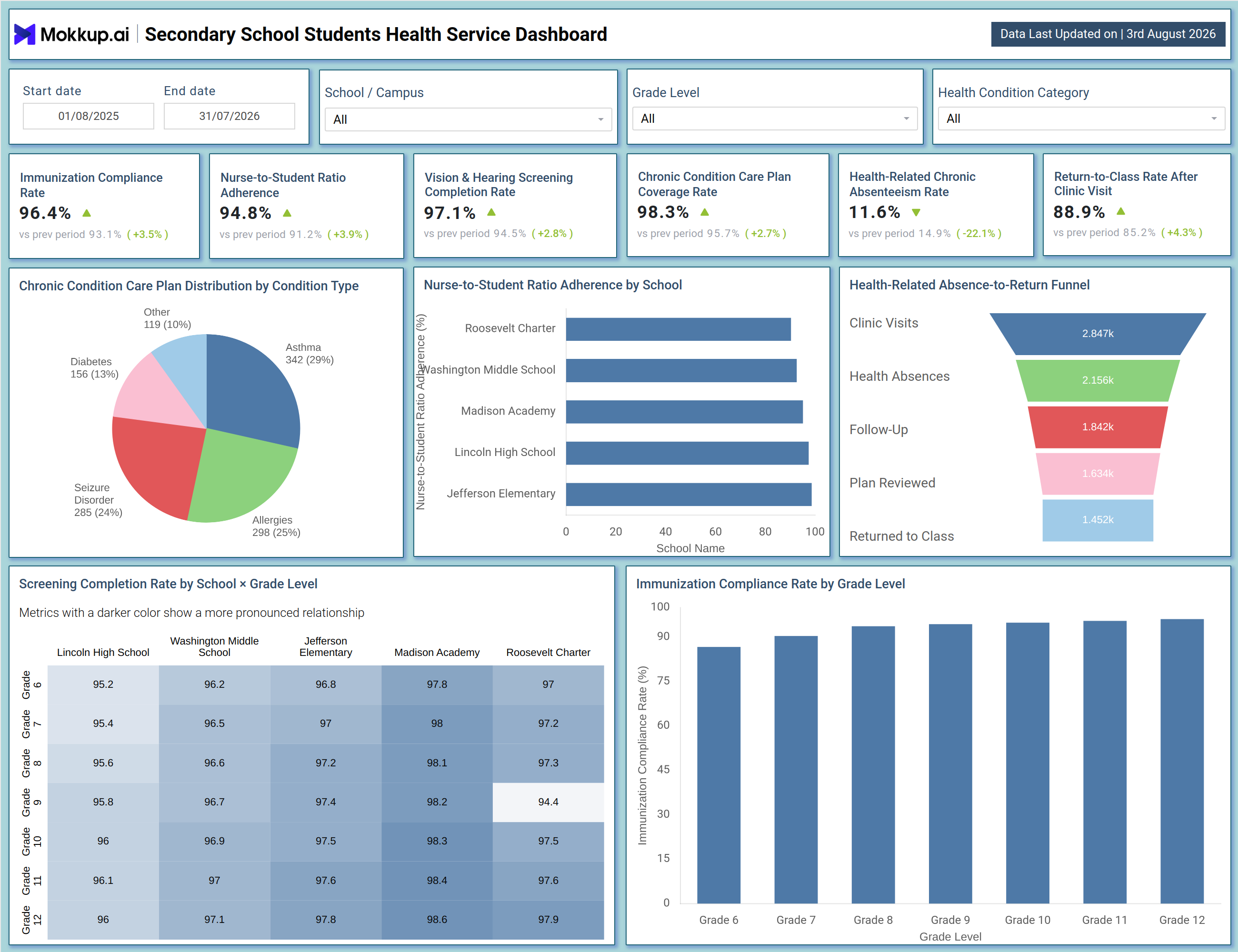Click the Grade 11 immunization bar

pyautogui.click(x=1105, y=762)
